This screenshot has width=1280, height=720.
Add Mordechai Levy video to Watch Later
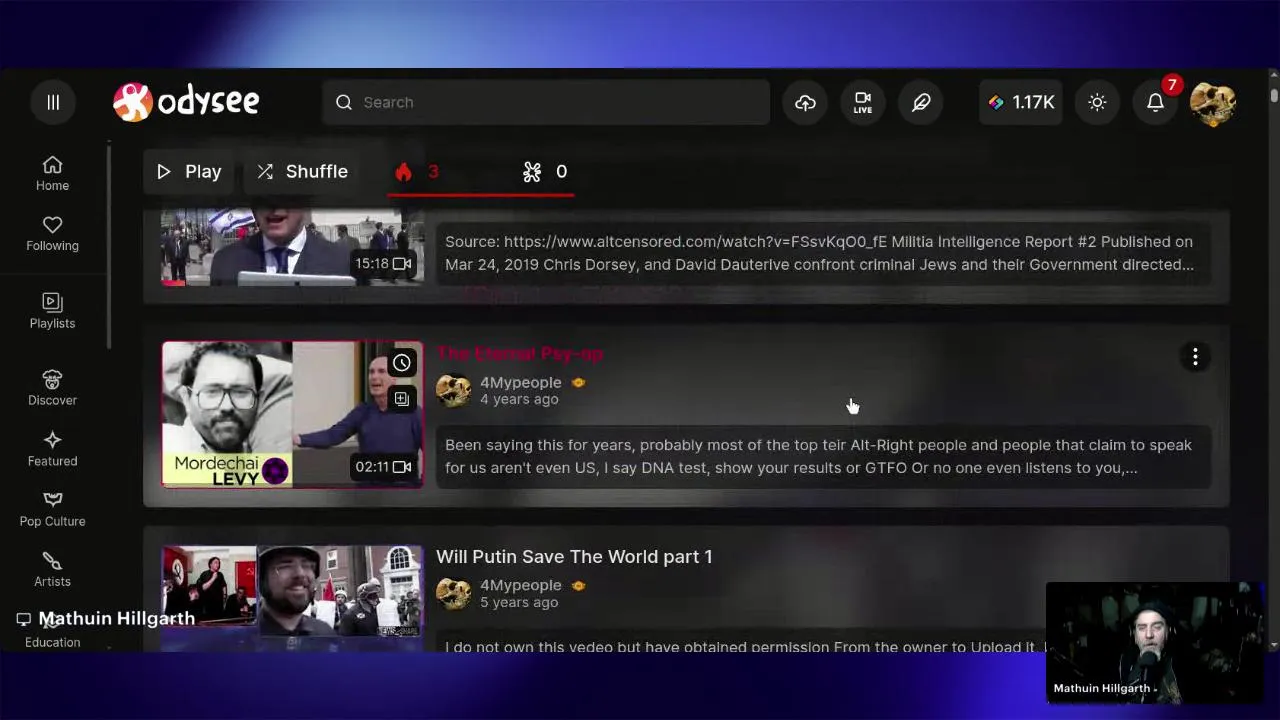401,363
